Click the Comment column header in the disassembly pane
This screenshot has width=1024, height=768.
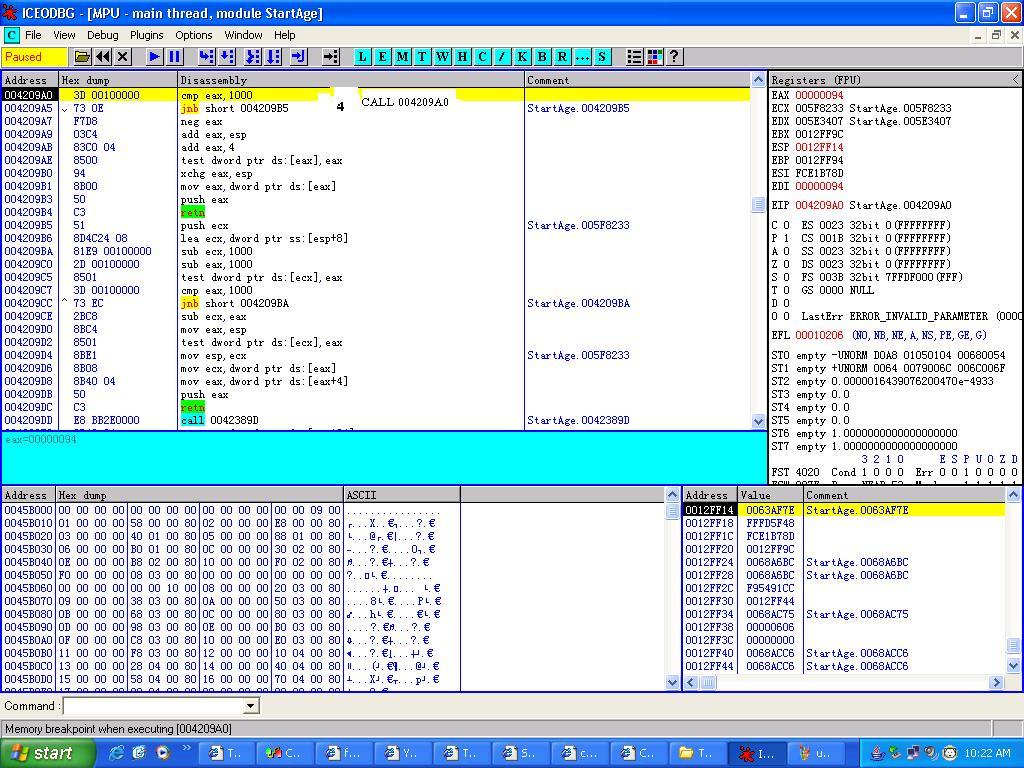637,80
